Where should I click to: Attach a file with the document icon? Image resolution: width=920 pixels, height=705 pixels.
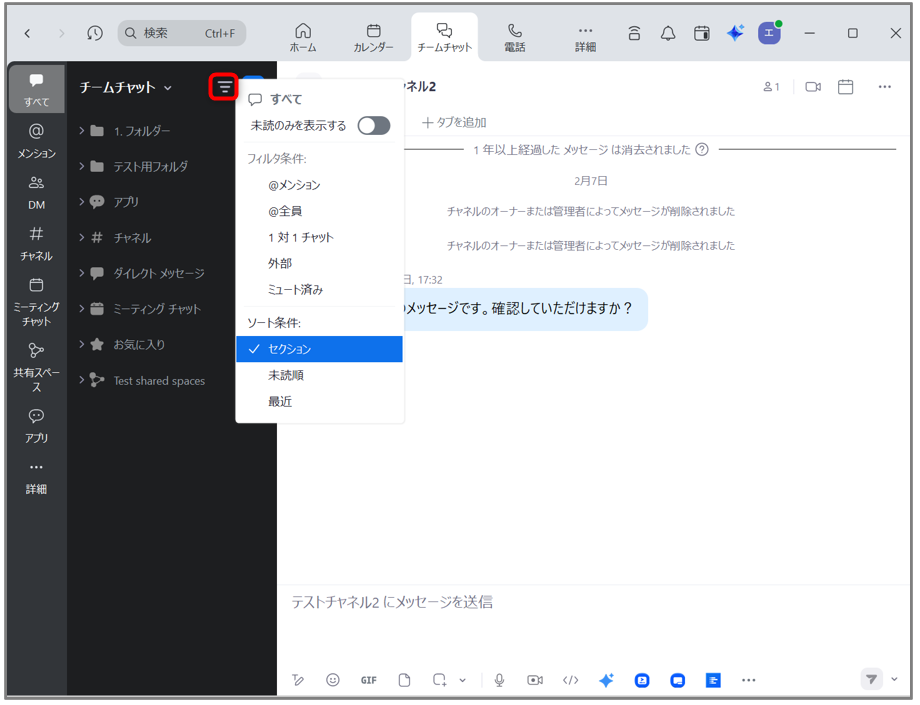tap(404, 680)
